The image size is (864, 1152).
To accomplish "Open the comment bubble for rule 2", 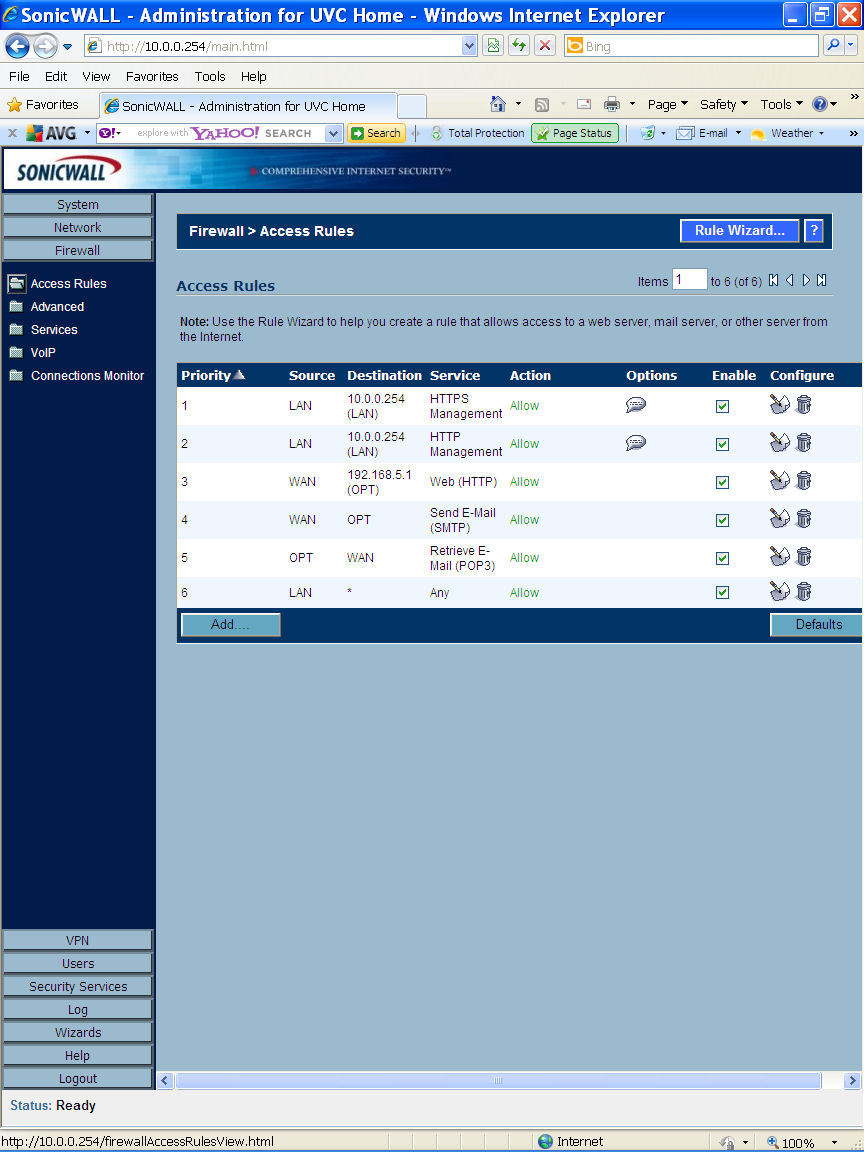I will click(636, 443).
